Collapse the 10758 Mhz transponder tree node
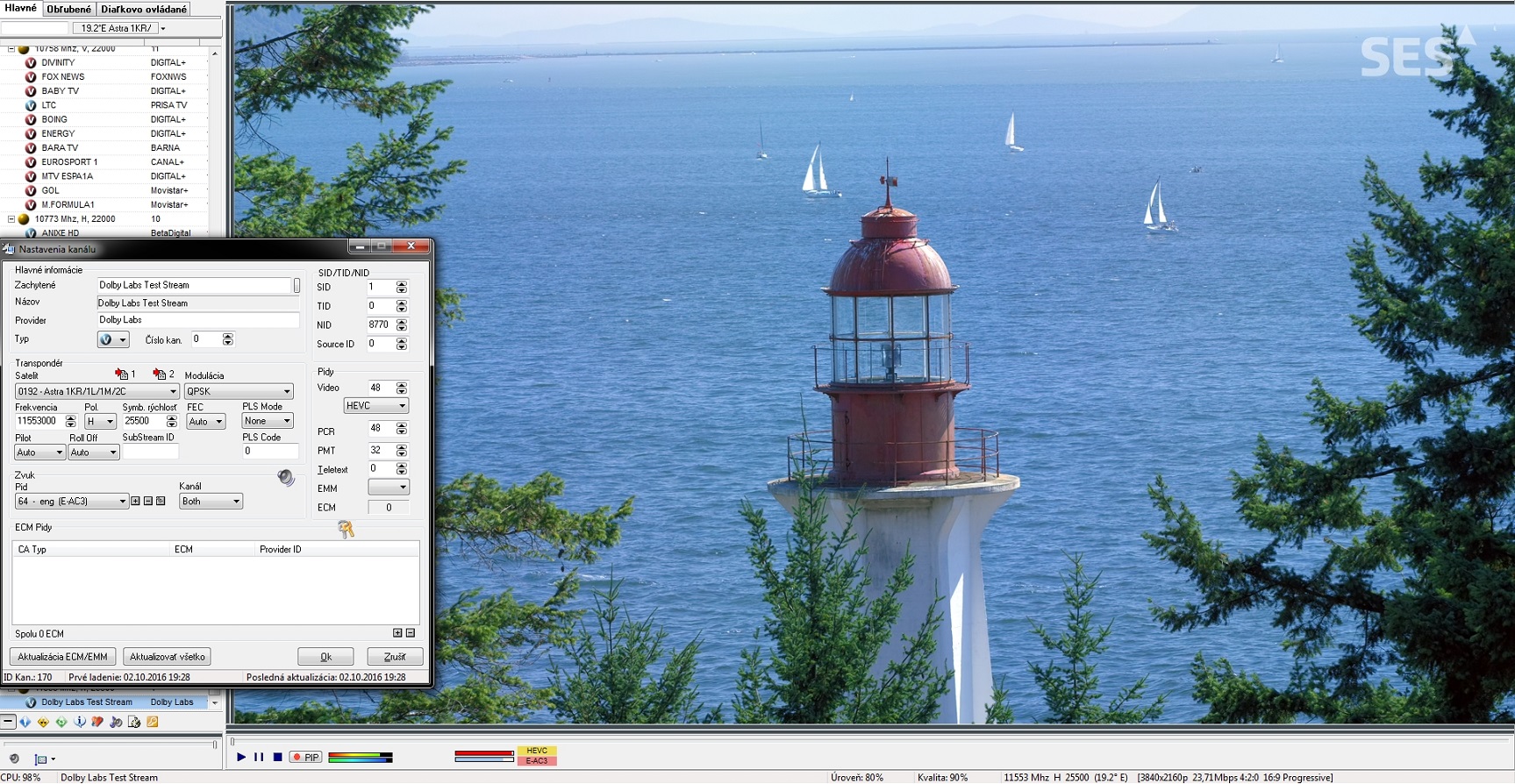 tap(11, 49)
